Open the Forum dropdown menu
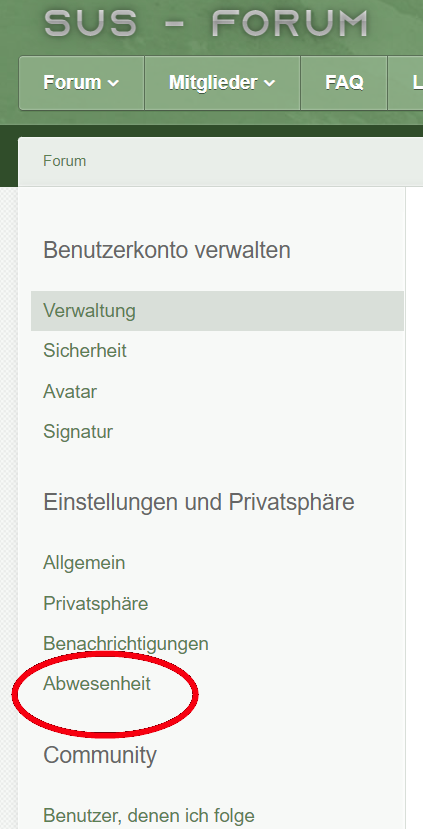Screen dimensions: 423x829 (x=81, y=83)
